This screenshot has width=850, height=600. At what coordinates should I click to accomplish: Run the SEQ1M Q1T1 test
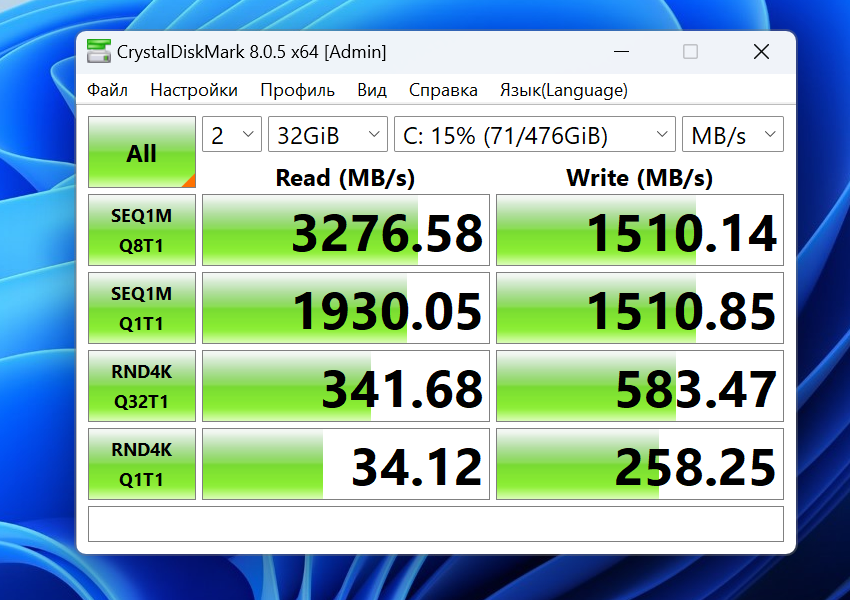click(142, 308)
